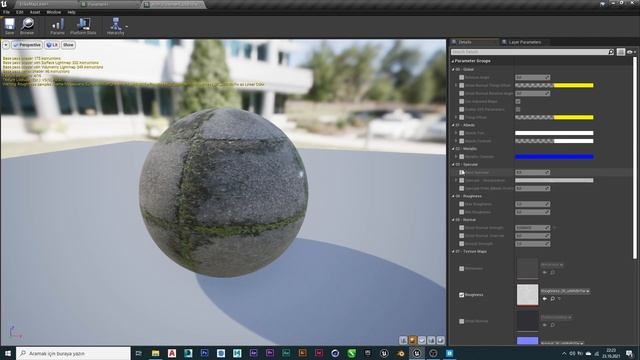
Task: Enable the Metalness texture map override checkbox
Action: point(462,269)
